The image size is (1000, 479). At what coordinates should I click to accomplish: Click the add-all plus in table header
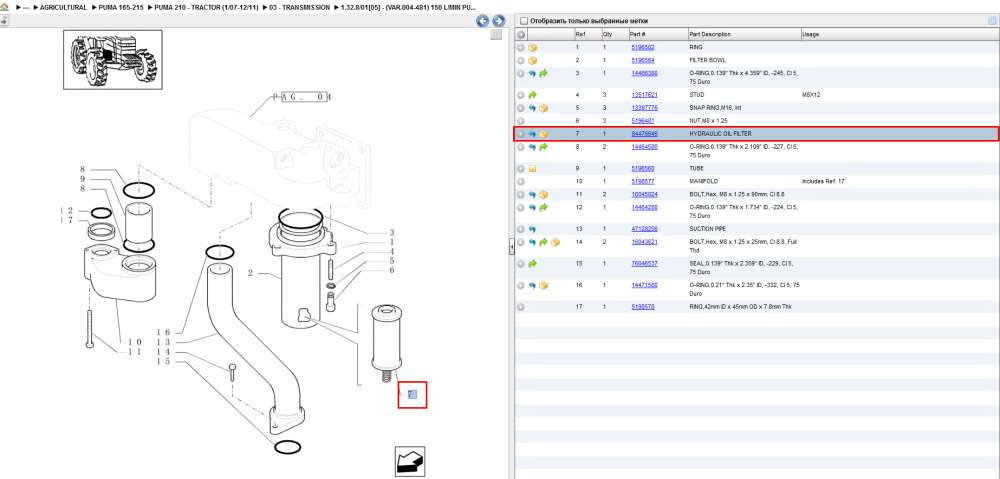point(521,34)
